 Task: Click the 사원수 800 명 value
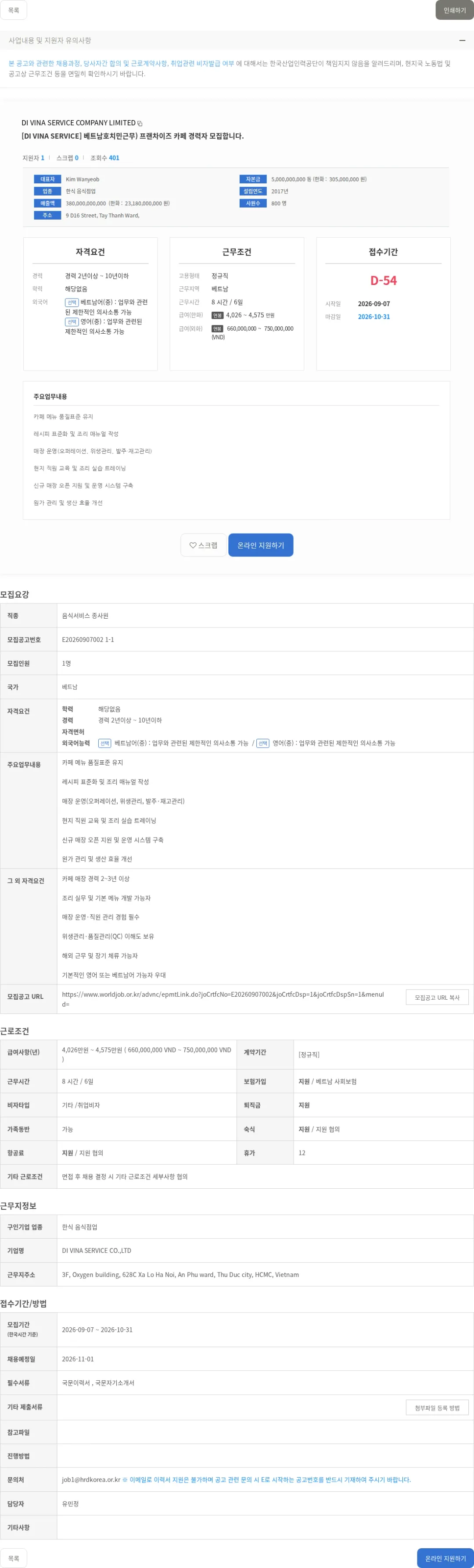(278, 203)
